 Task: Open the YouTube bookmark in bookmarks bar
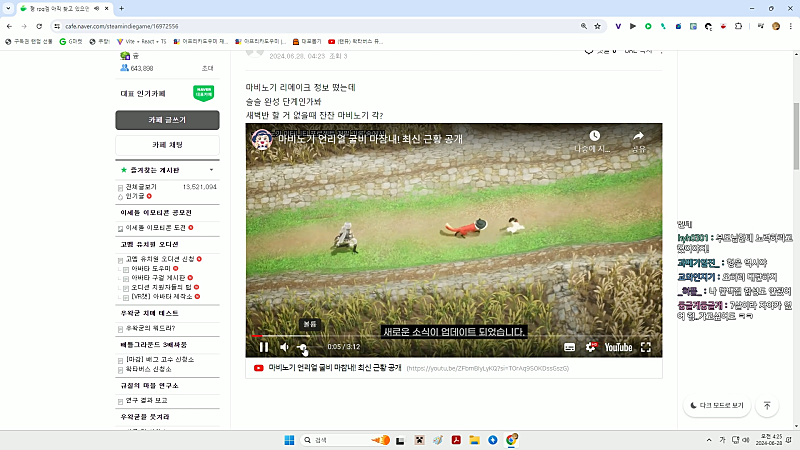pos(355,41)
